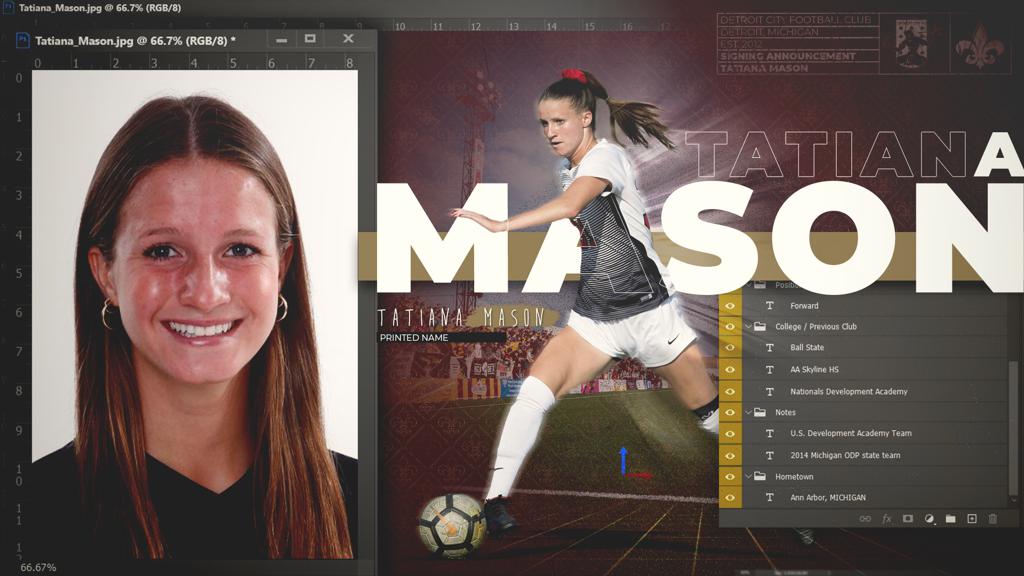Click the T icon of 2014 Michigan ODP state team layer
This screenshot has height=576, width=1024.
[770, 456]
